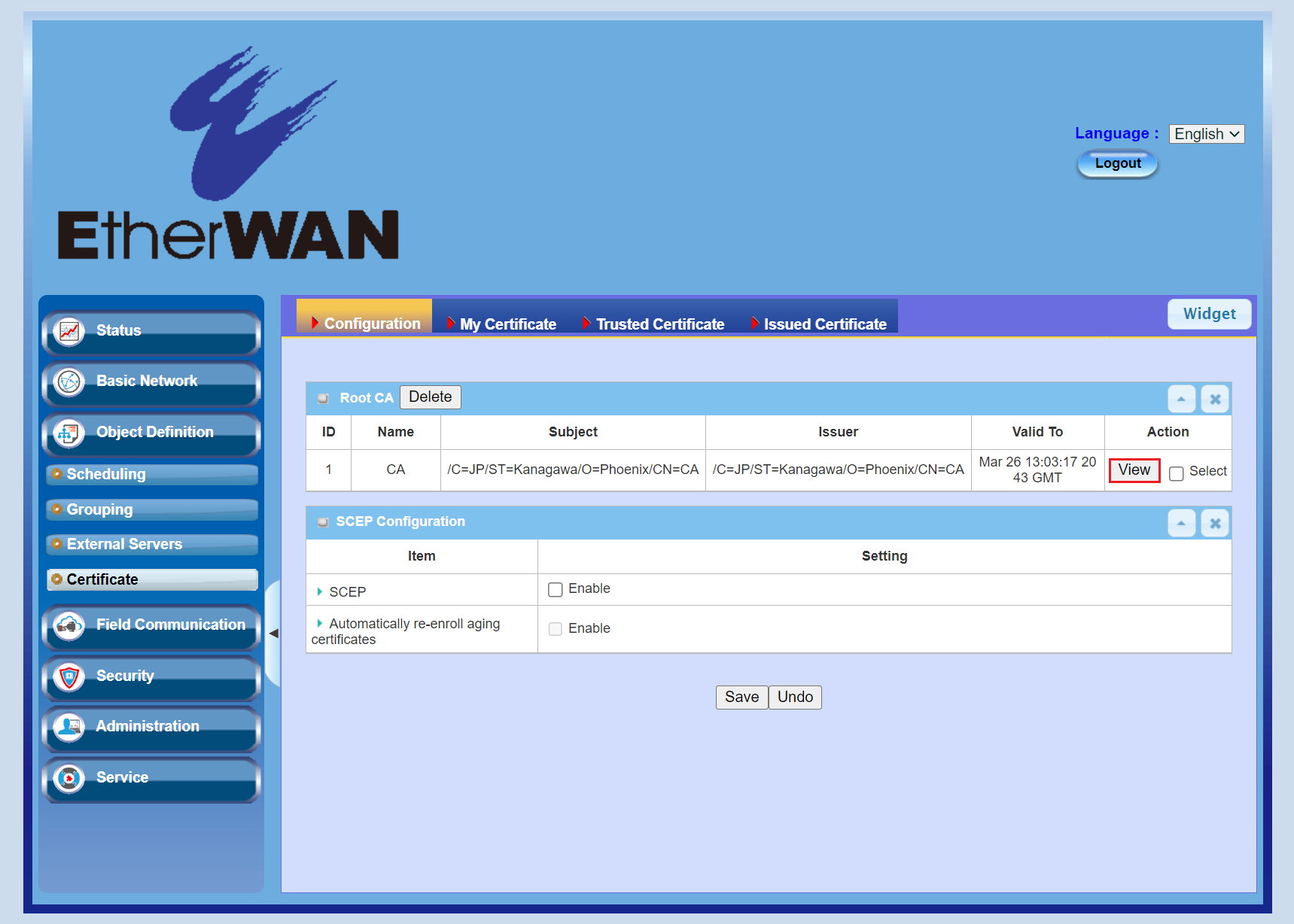Delete the selected Root CA
Viewport: 1294px width, 924px height.
(431, 397)
